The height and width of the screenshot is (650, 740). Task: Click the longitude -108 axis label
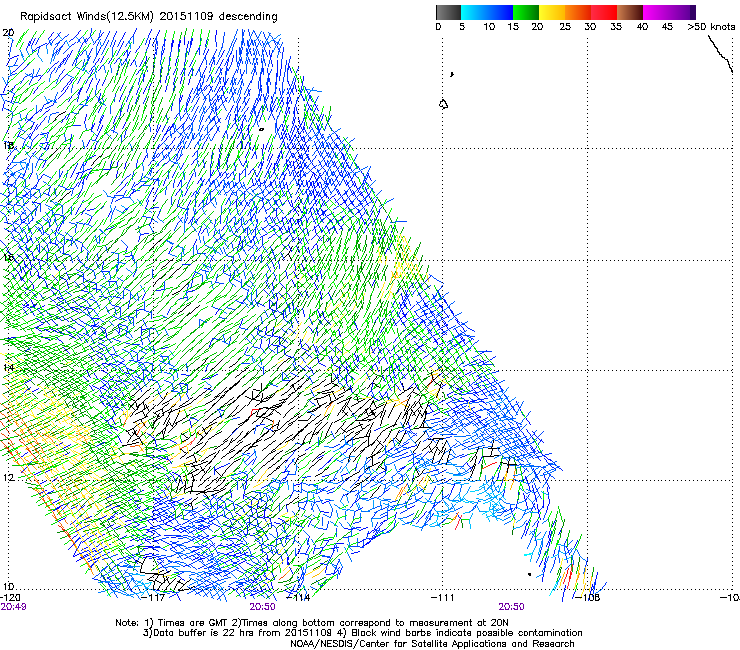click(588, 598)
